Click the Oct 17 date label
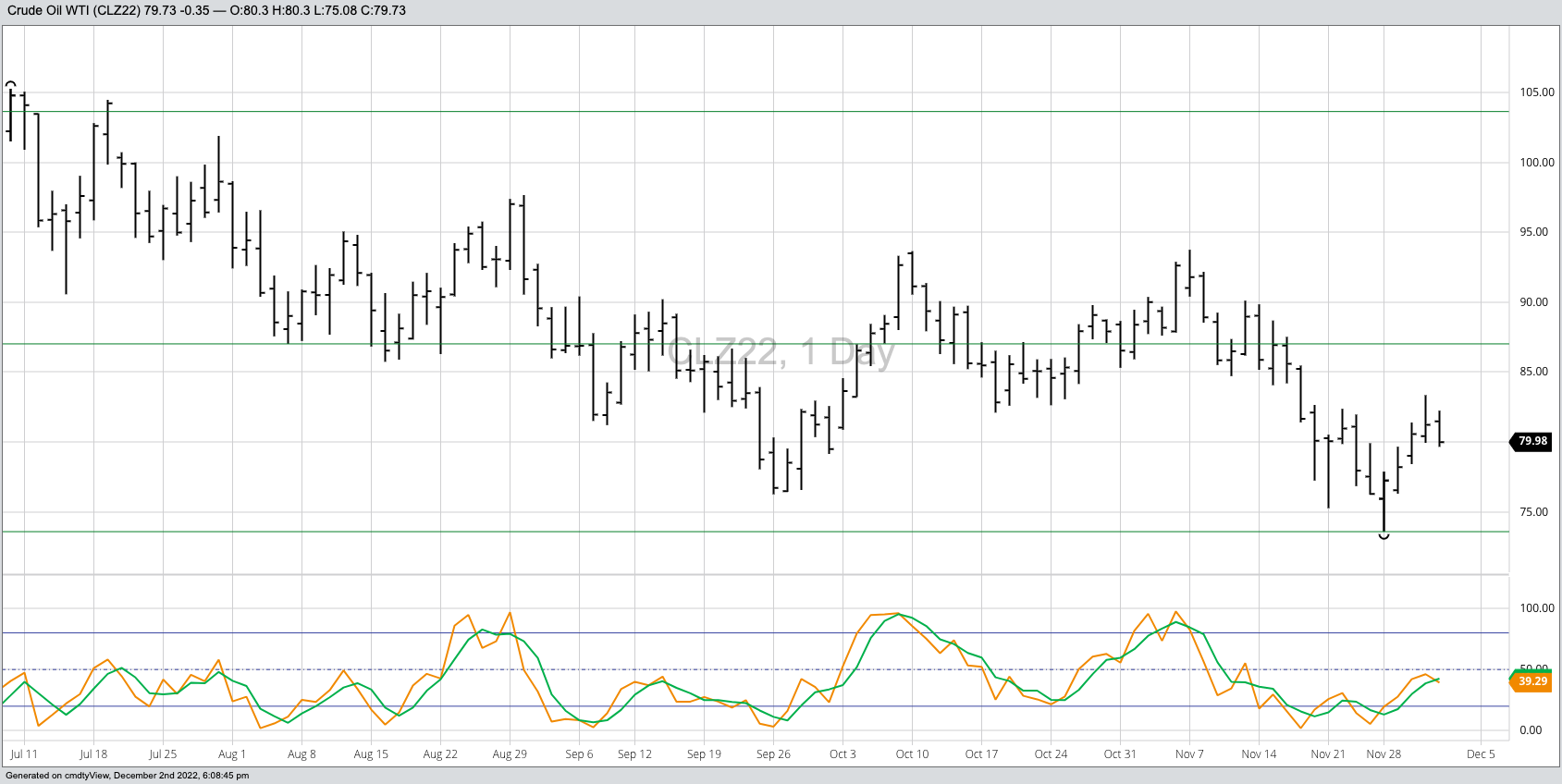The image size is (1562, 784). [x=981, y=754]
